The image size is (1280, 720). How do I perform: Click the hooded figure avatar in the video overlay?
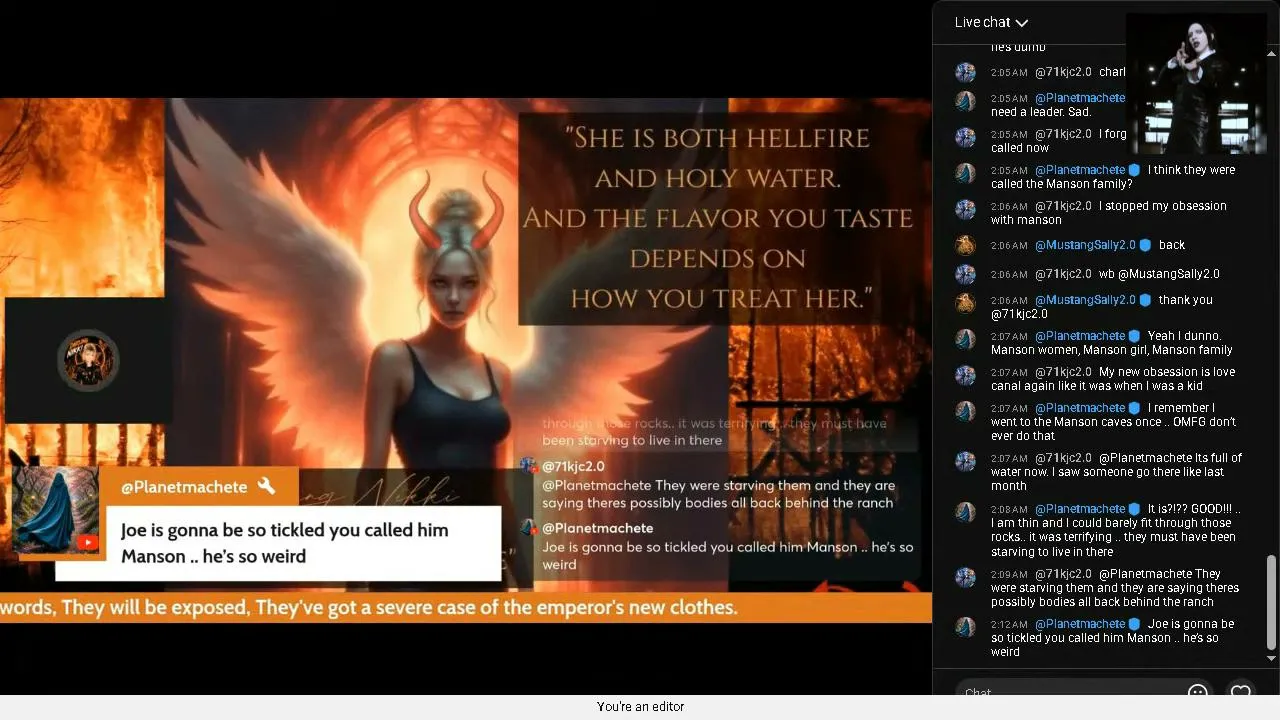(x=56, y=511)
